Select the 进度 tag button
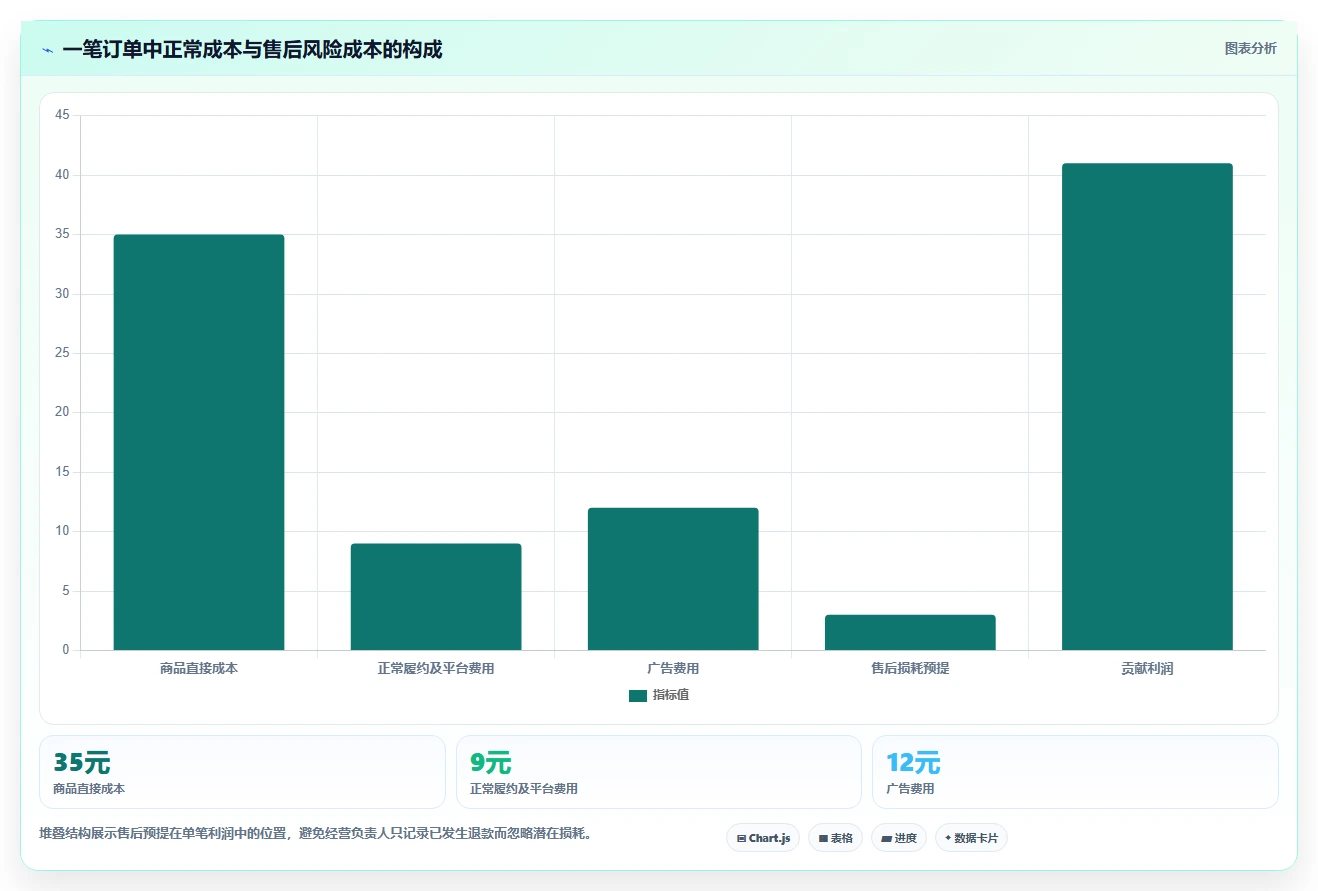The width and height of the screenshot is (1318, 891). pos(899,838)
